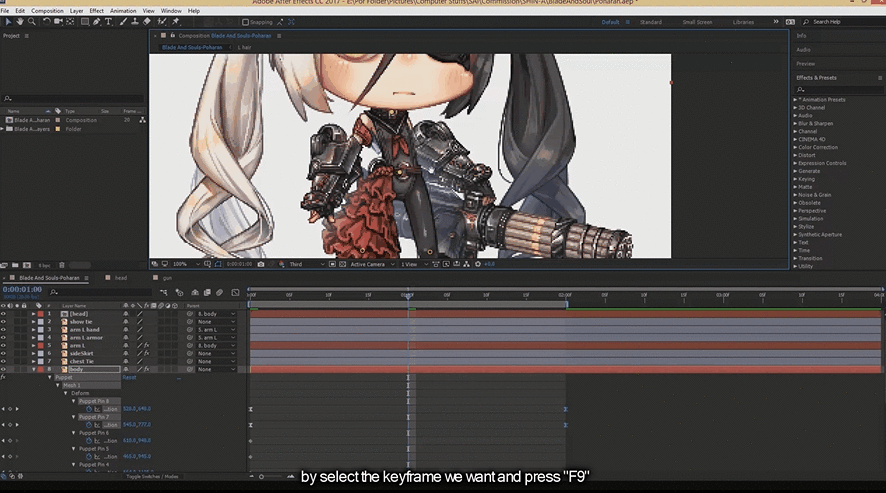This screenshot has height=493, width=886.
Task: Click the Reset link for Puppet effect
Action: [x=129, y=377]
